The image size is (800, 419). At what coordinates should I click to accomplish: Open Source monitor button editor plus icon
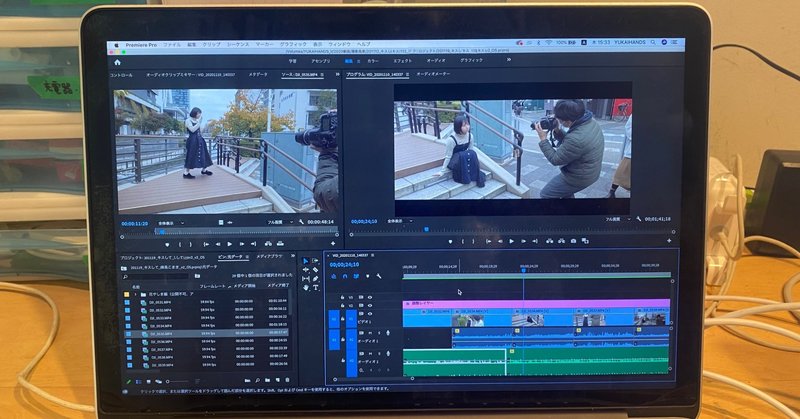[x=333, y=244]
